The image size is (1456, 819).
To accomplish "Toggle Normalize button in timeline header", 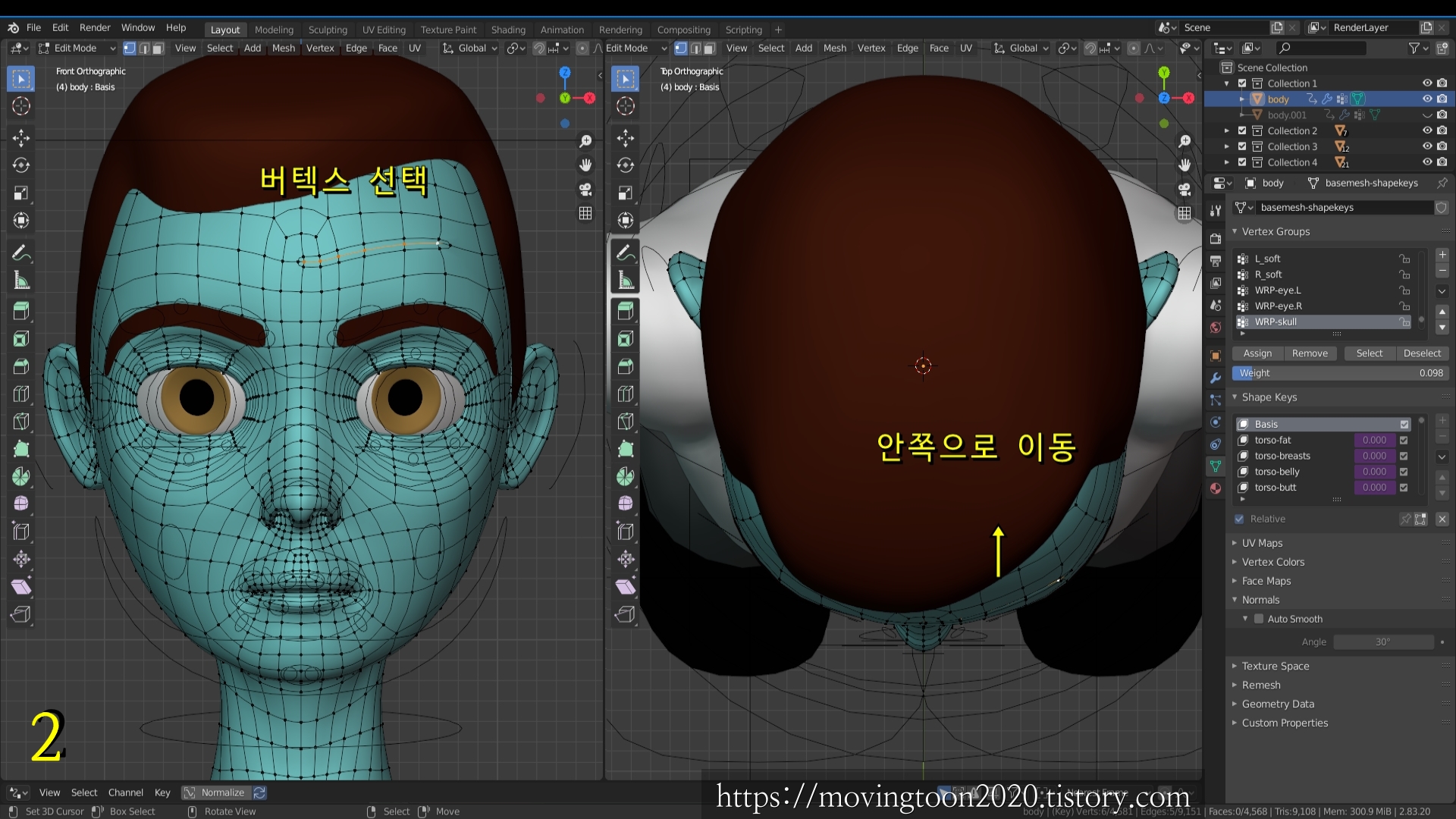I will coord(215,793).
